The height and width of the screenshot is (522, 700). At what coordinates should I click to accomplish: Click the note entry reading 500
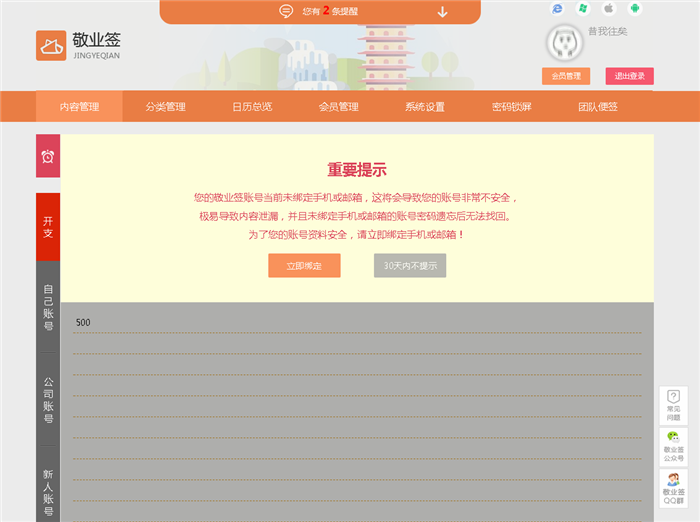[x=83, y=322]
